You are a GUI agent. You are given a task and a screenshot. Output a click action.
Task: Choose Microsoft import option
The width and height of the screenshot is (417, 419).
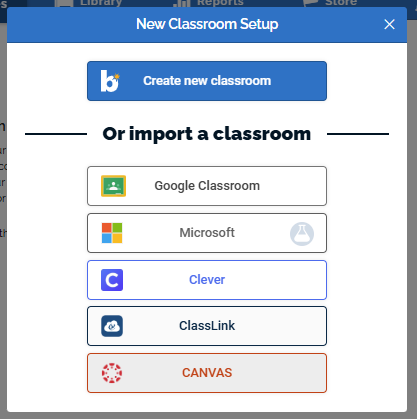pos(207,233)
